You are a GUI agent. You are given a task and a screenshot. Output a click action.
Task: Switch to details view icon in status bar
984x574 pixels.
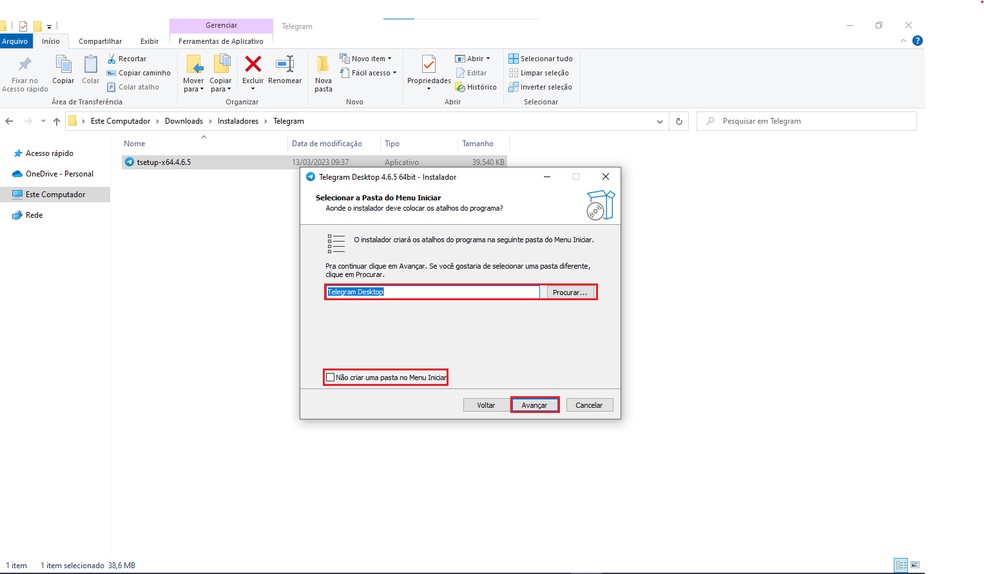(x=901, y=565)
